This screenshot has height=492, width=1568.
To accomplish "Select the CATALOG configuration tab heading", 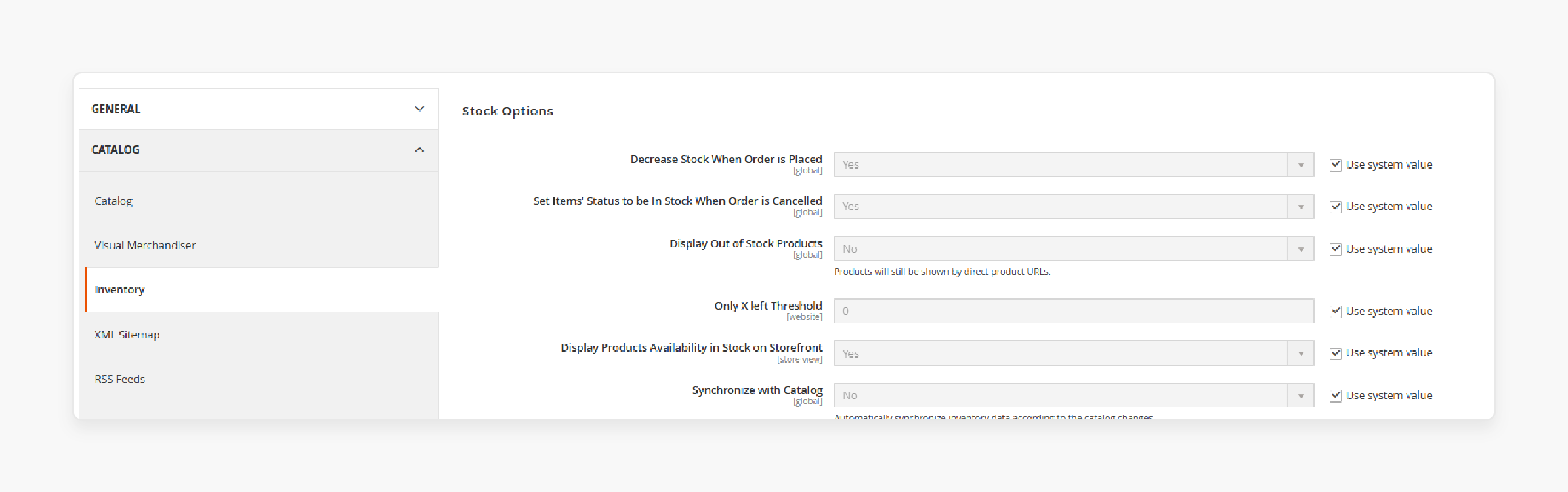I will [x=259, y=150].
